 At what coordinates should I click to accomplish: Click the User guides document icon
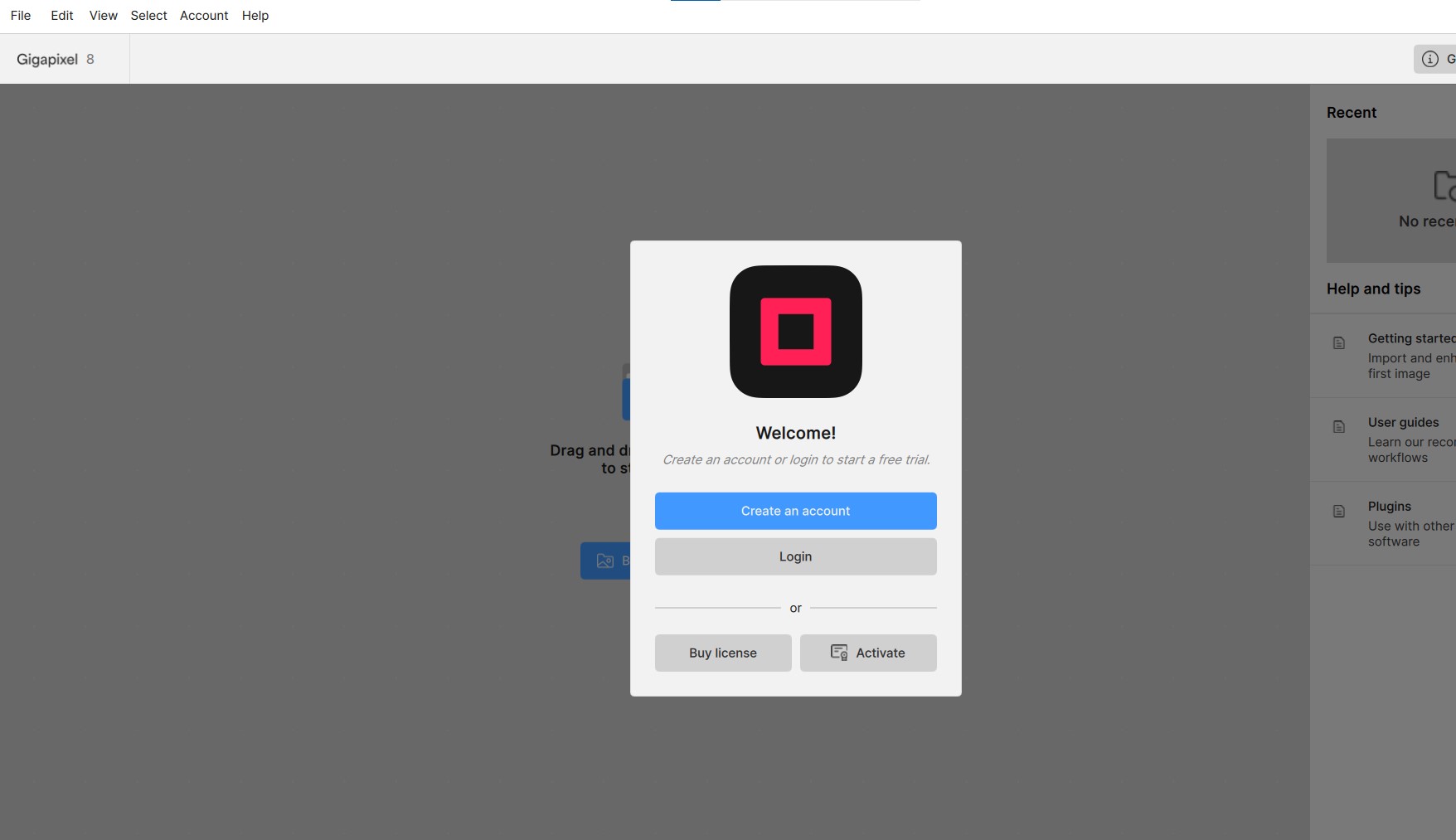(x=1338, y=427)
